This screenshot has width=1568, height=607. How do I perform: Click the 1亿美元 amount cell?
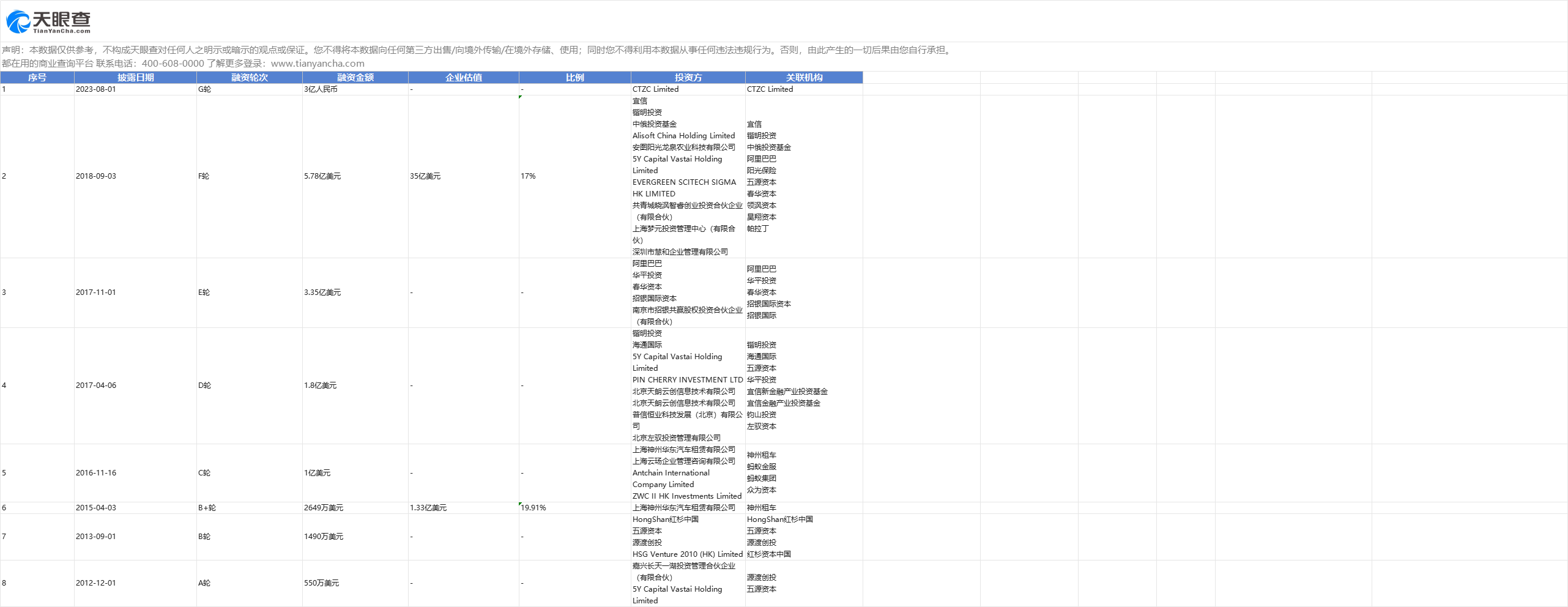point(355,473)
